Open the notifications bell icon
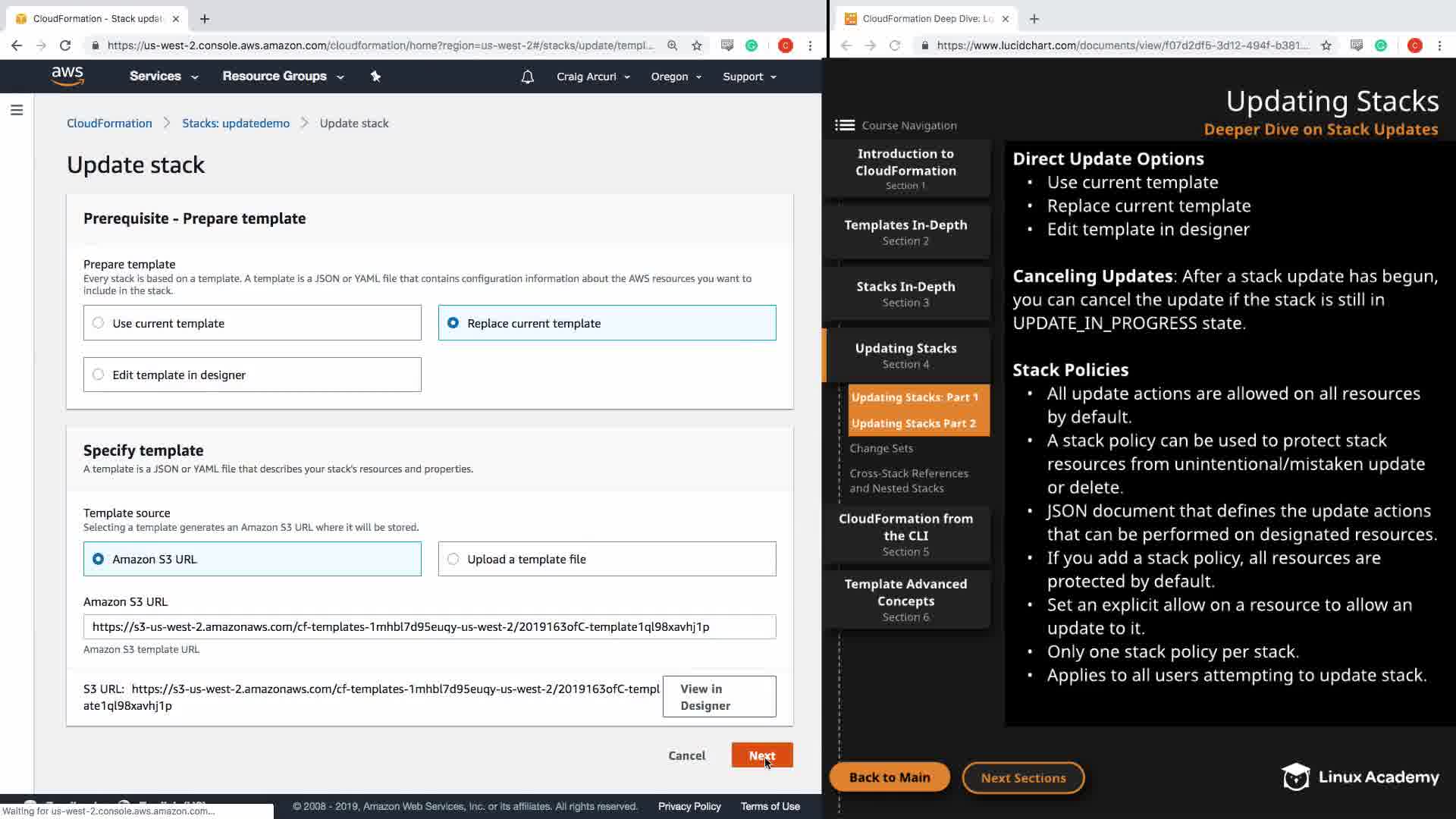 point(528,77)
